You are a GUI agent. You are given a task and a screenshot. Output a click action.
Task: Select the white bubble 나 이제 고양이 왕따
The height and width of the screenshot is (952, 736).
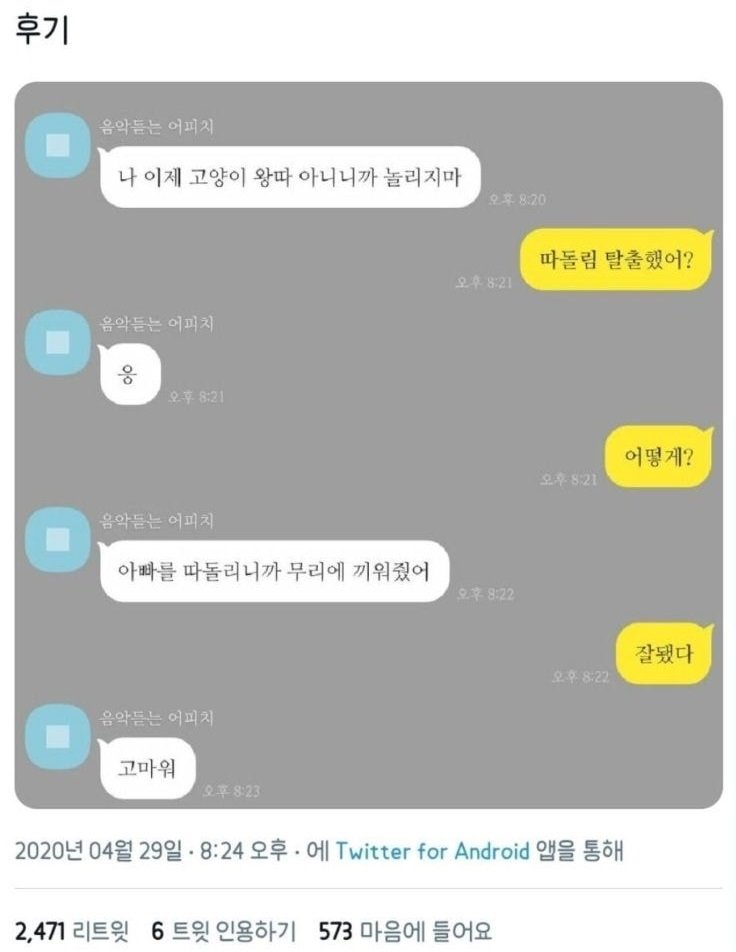click(290, 177)
